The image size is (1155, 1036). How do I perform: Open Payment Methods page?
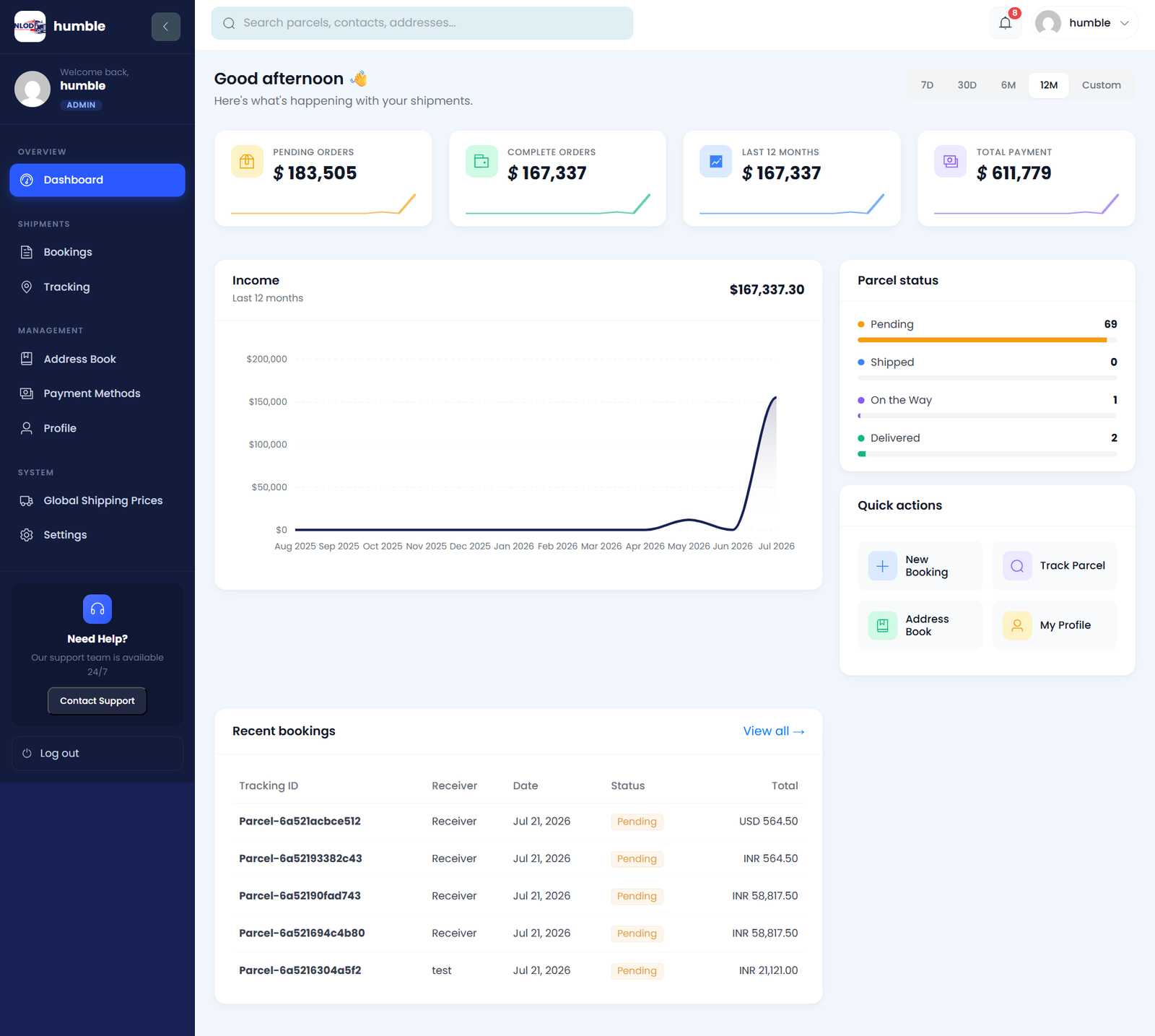(x=97, y=393)
